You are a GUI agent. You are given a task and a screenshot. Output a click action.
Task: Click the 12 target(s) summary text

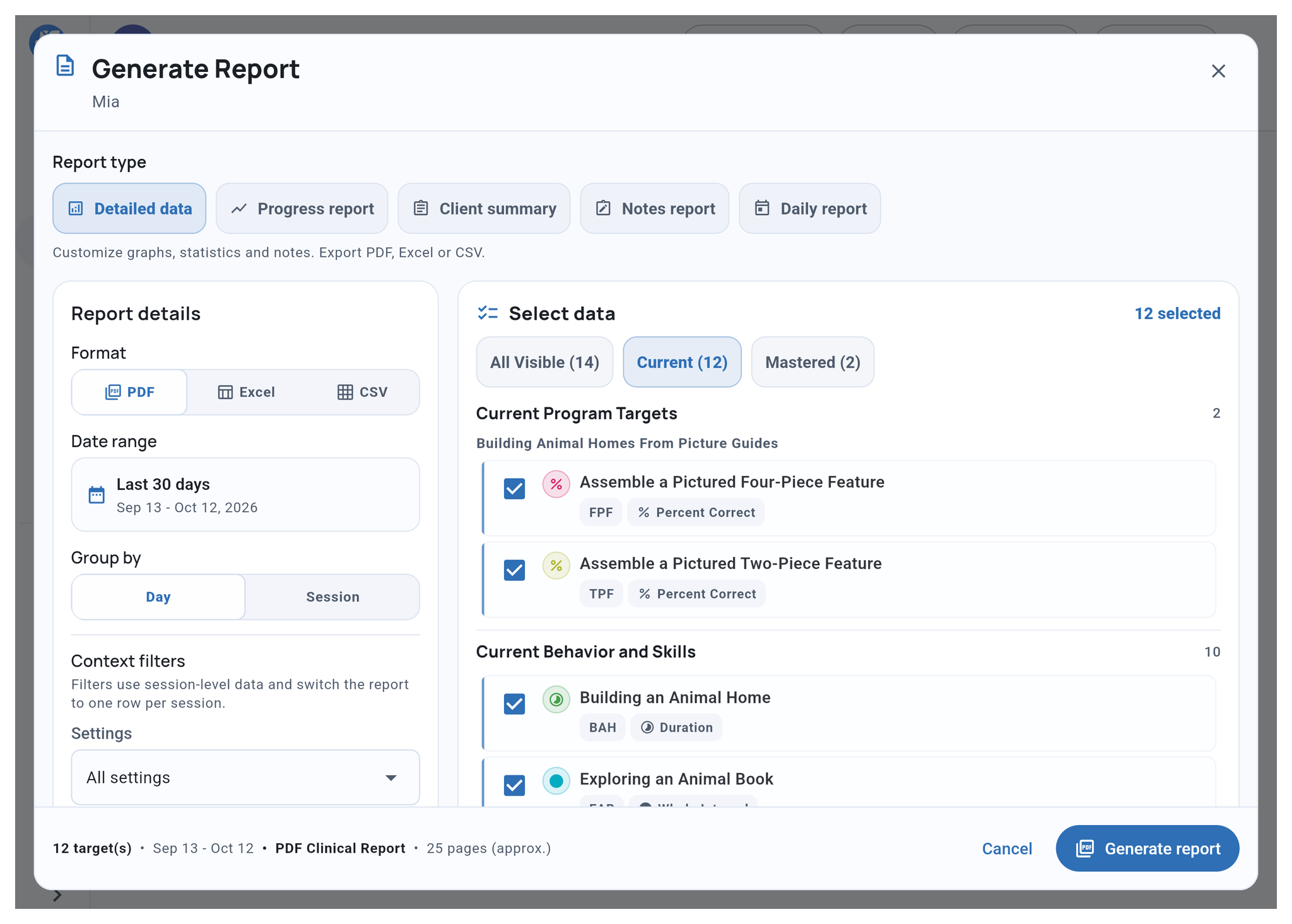coord(92,849)
